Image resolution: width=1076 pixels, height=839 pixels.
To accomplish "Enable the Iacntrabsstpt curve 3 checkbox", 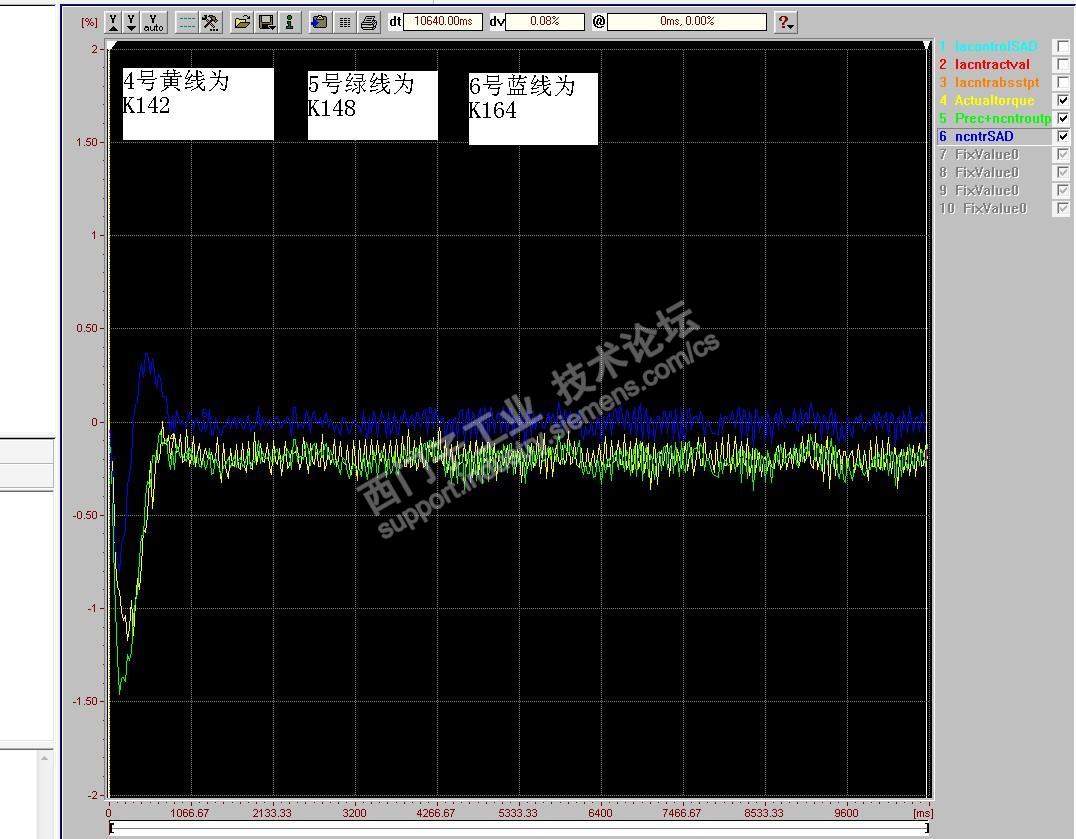I will (1063, 82).
